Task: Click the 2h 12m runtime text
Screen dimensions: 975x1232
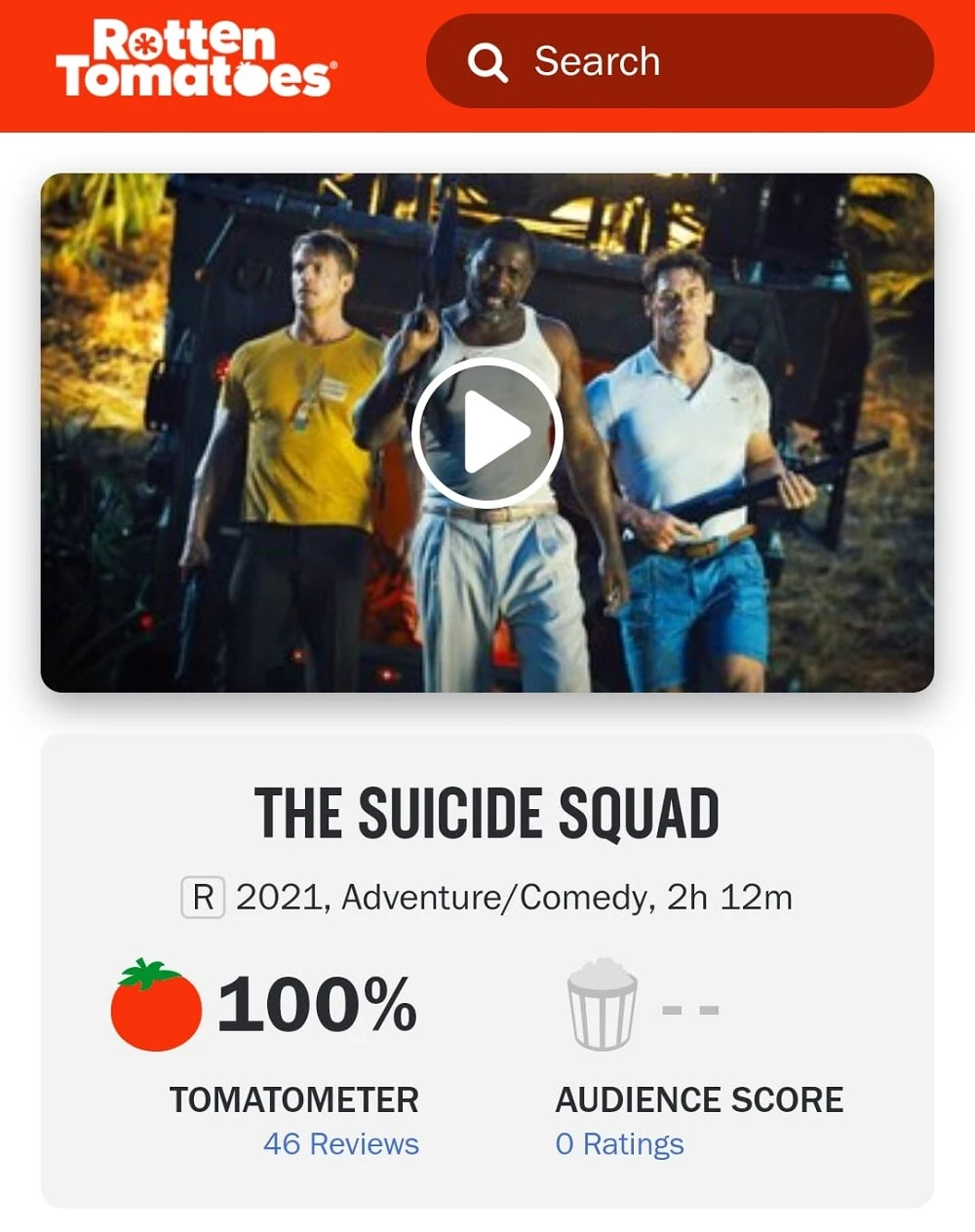Action: tap(728, 897)
